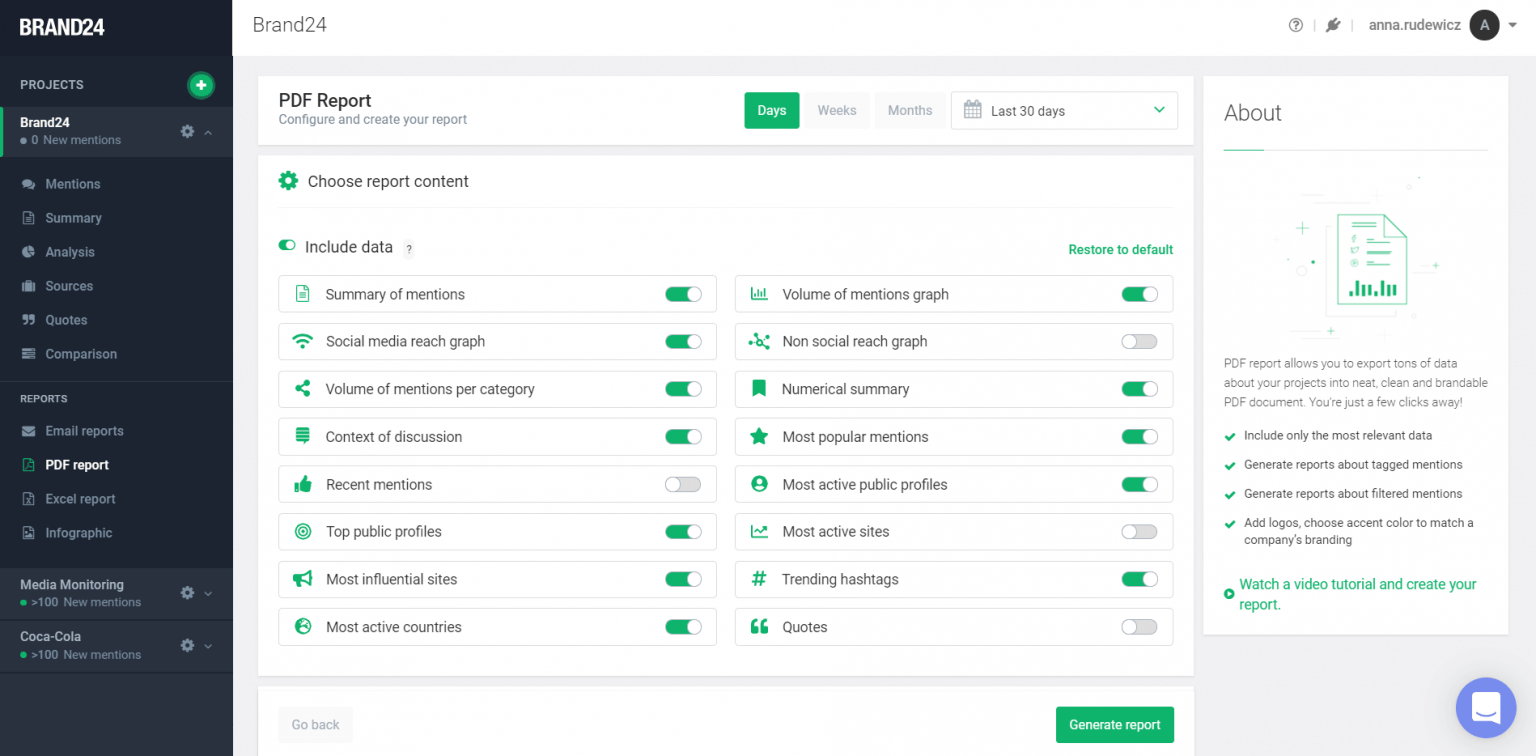This screenshot has width=1536, height=756.
Task: Click the green add project plus icon
Action: pos(201,85)
